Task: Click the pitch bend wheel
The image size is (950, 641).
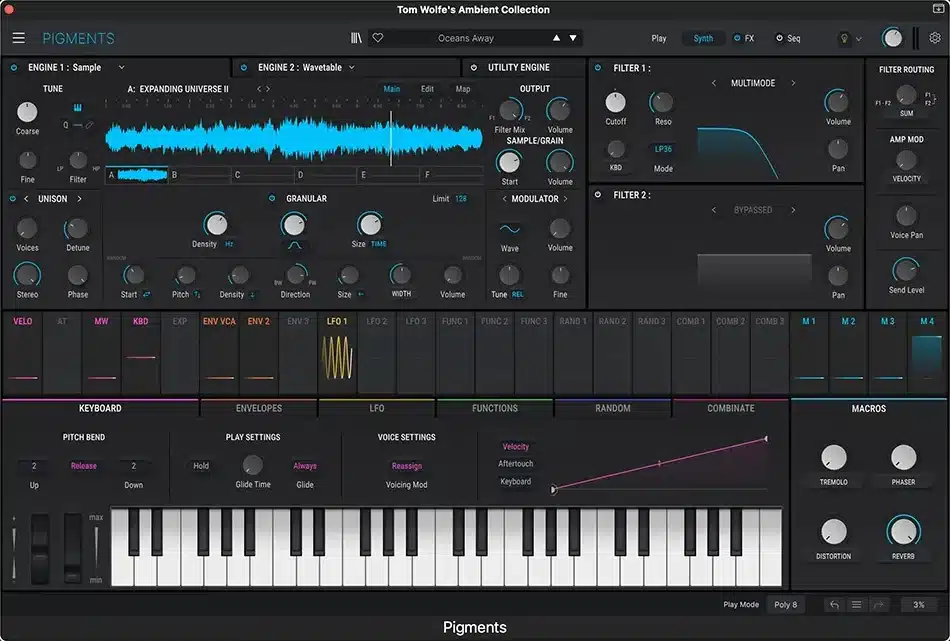Action: [40, 549]
